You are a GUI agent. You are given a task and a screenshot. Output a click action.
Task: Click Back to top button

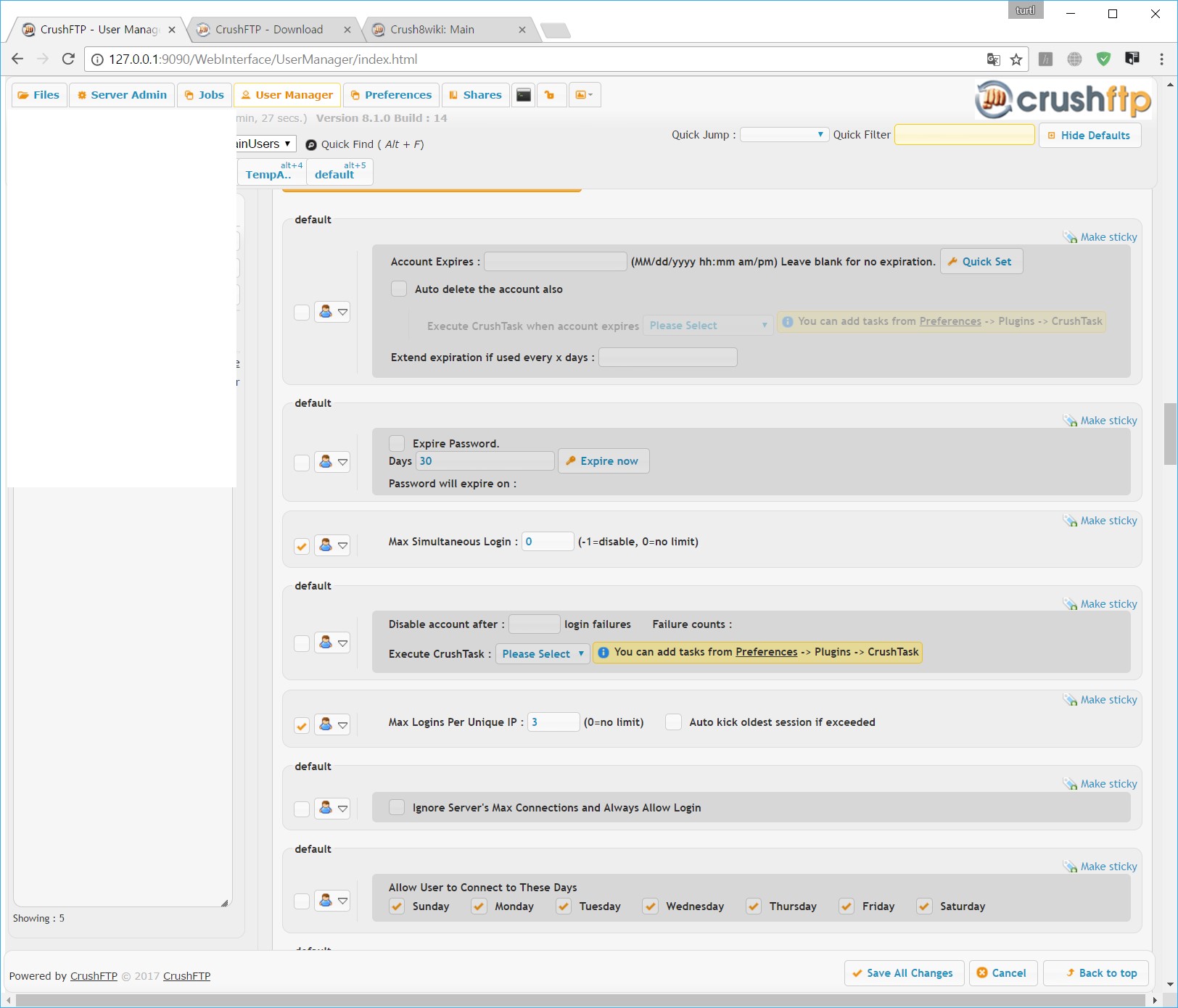[1096, 973]
